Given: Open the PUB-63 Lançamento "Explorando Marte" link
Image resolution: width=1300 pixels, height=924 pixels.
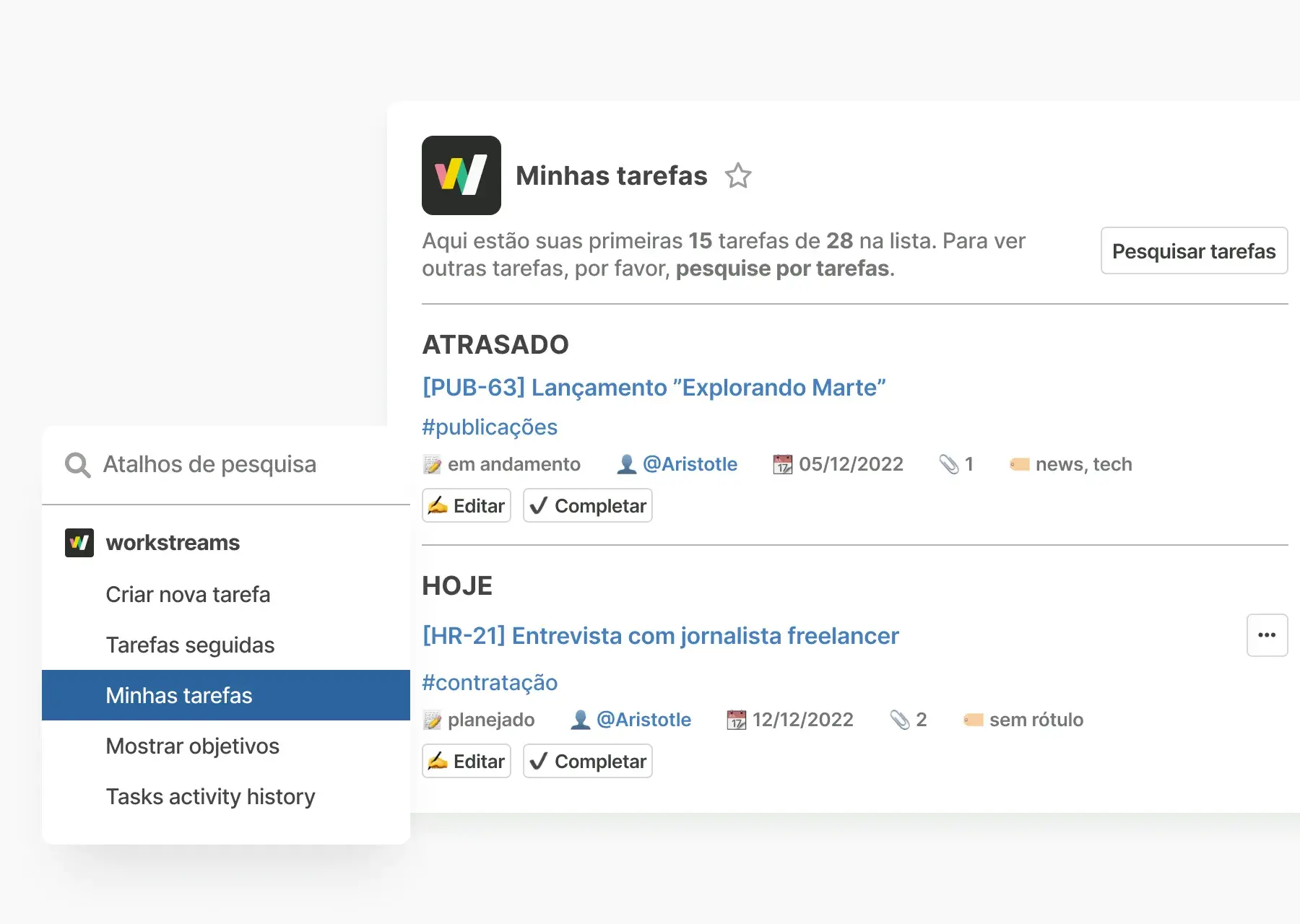Looking at the screenshot, I should (x=654, y=388).
